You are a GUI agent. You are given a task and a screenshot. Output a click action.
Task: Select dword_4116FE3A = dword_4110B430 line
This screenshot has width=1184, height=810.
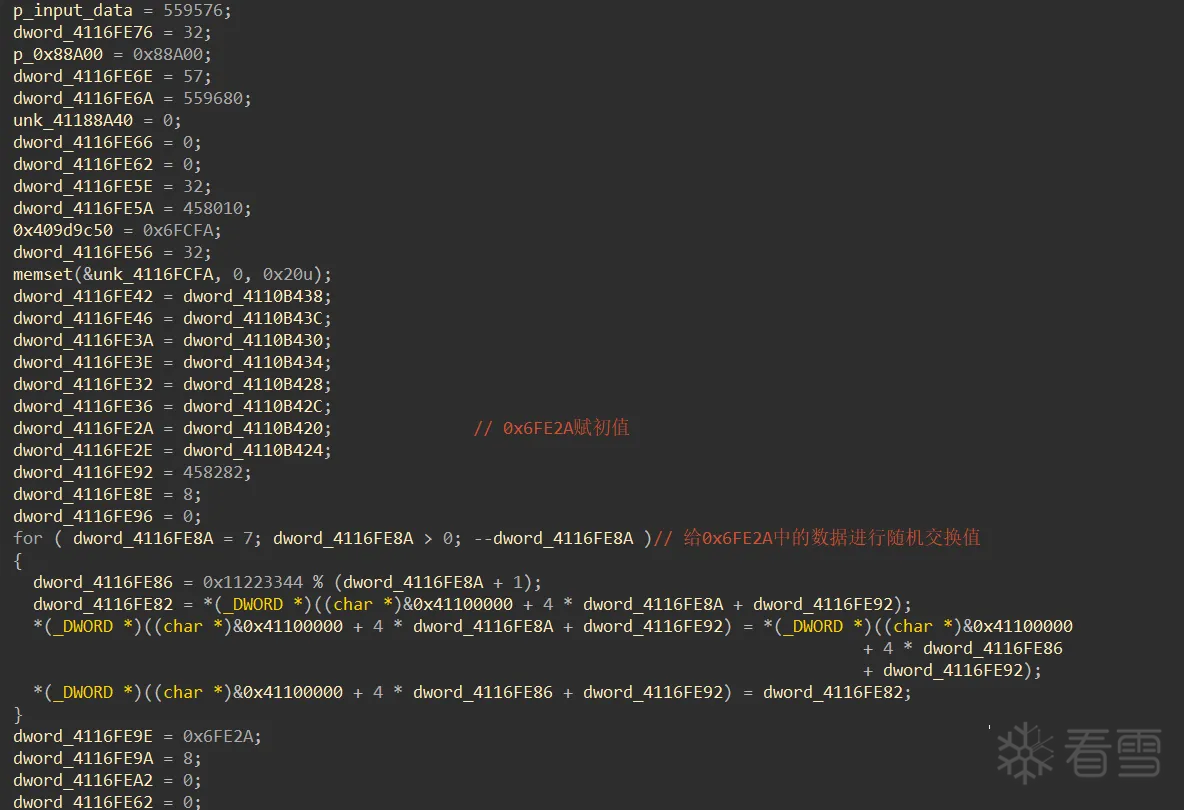coord(172,340)
